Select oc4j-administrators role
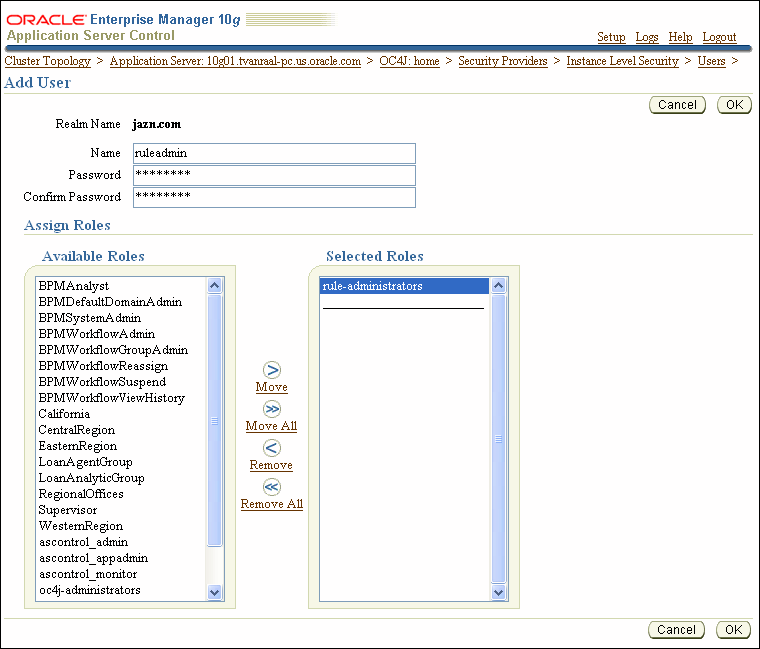 [x=121, y=590]
